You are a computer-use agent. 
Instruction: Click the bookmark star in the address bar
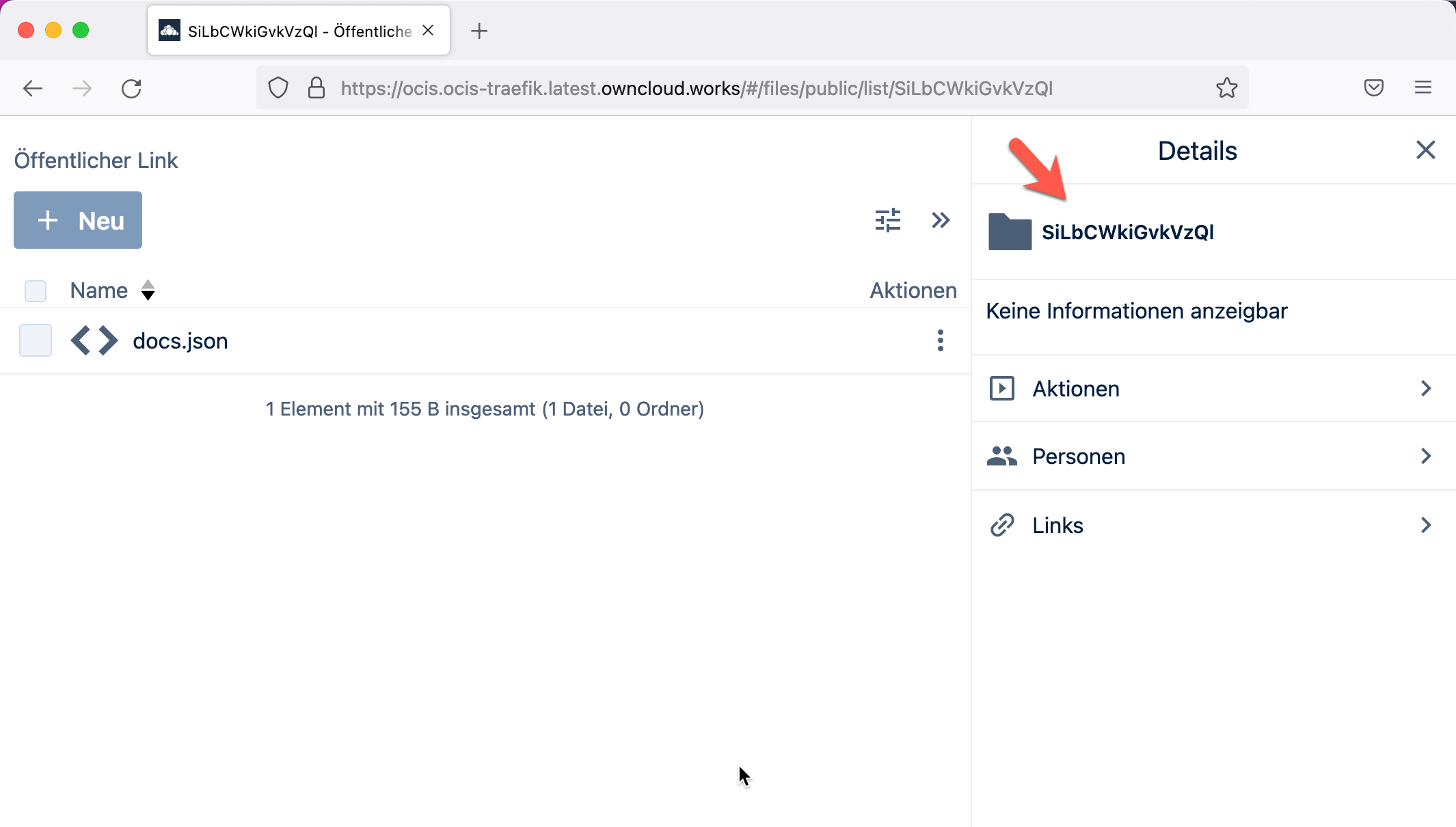tap(1227, 87)
